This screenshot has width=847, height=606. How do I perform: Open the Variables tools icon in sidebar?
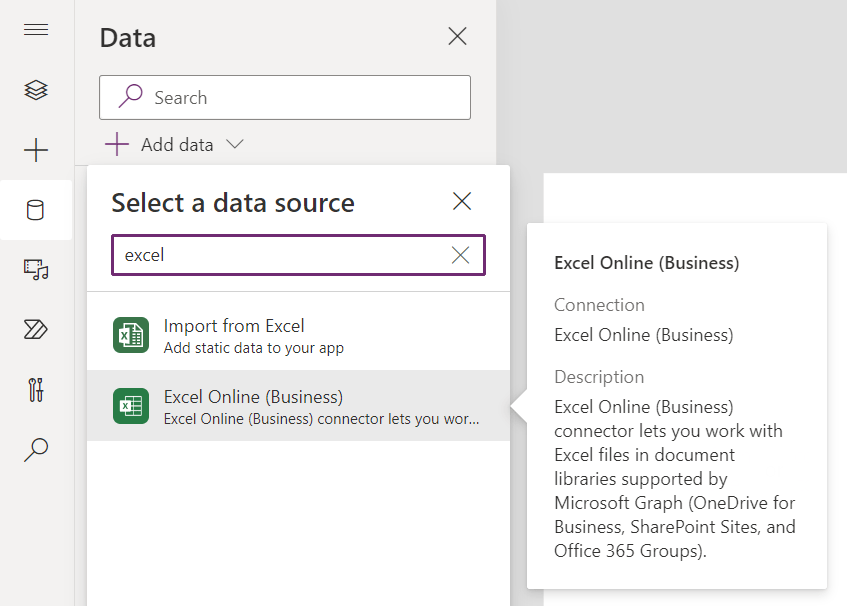point(36,389)
